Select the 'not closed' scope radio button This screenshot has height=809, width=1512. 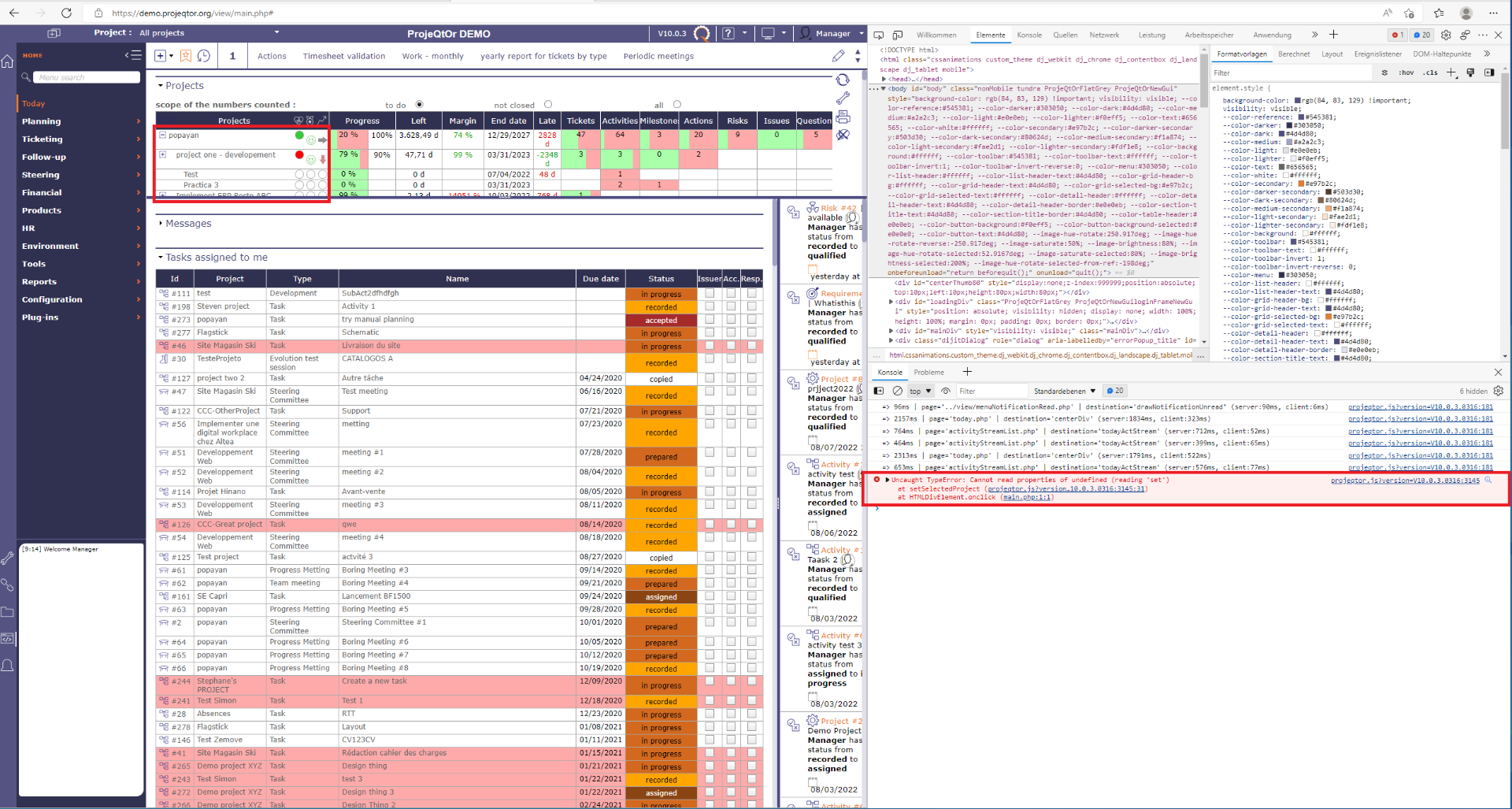(548, 104)
